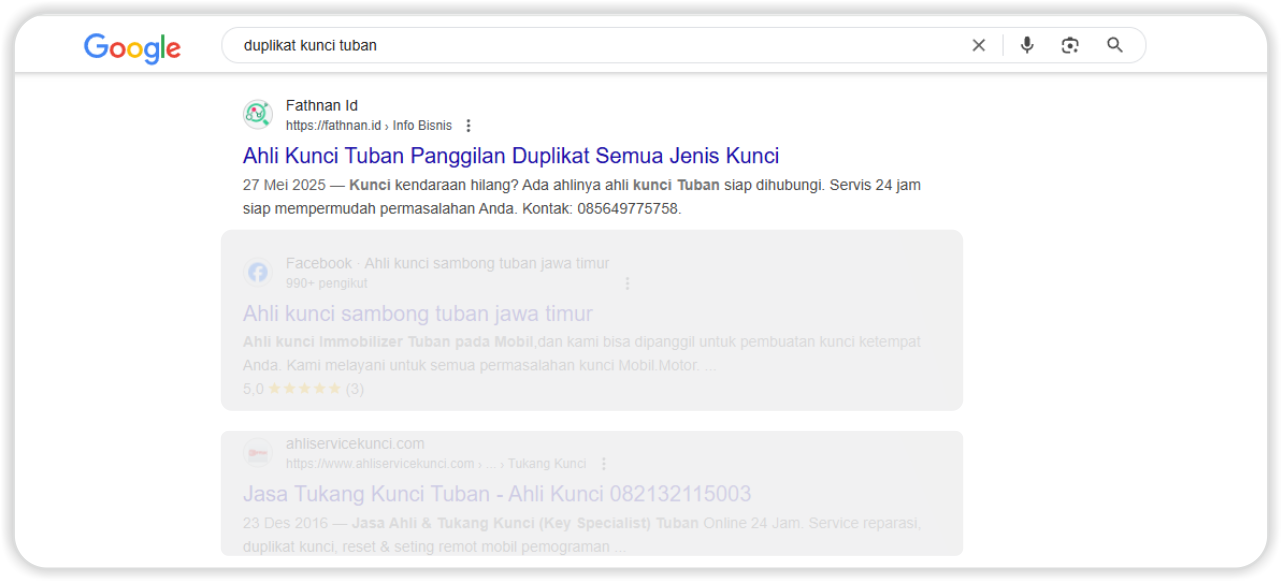The height and width of the screenshot is (582, 1282).
Task: Click the '23 Des 2016' result snippet
Action: pos(582,535)
